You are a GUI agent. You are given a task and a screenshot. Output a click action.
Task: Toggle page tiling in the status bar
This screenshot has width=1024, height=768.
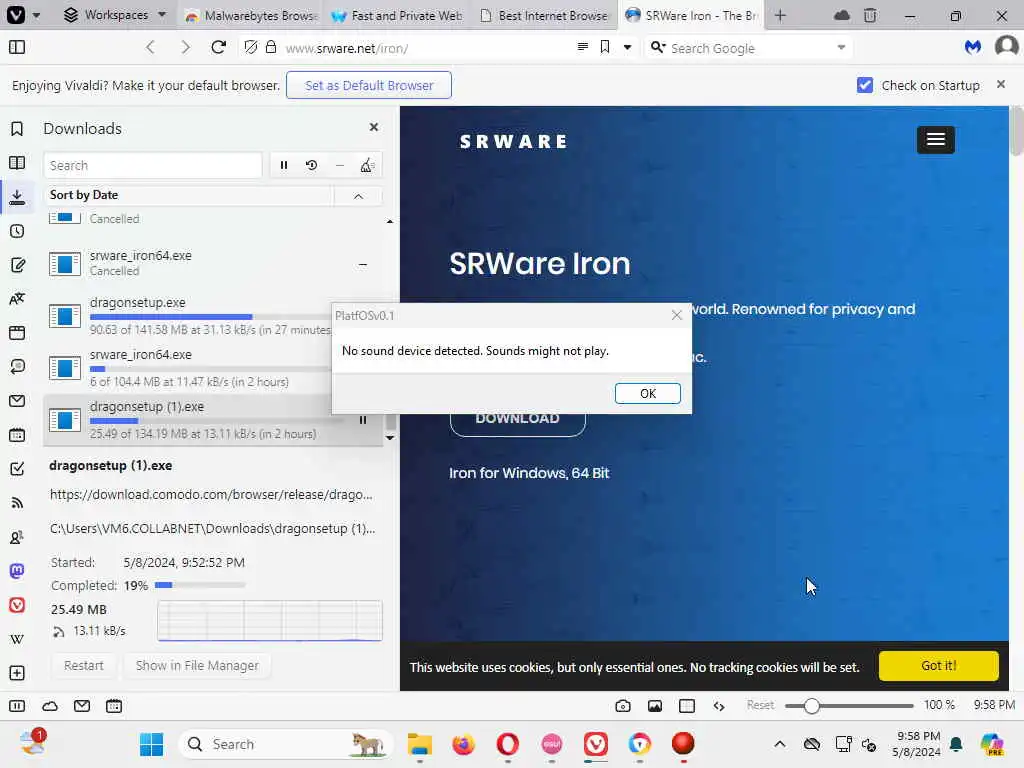(686, 706)
